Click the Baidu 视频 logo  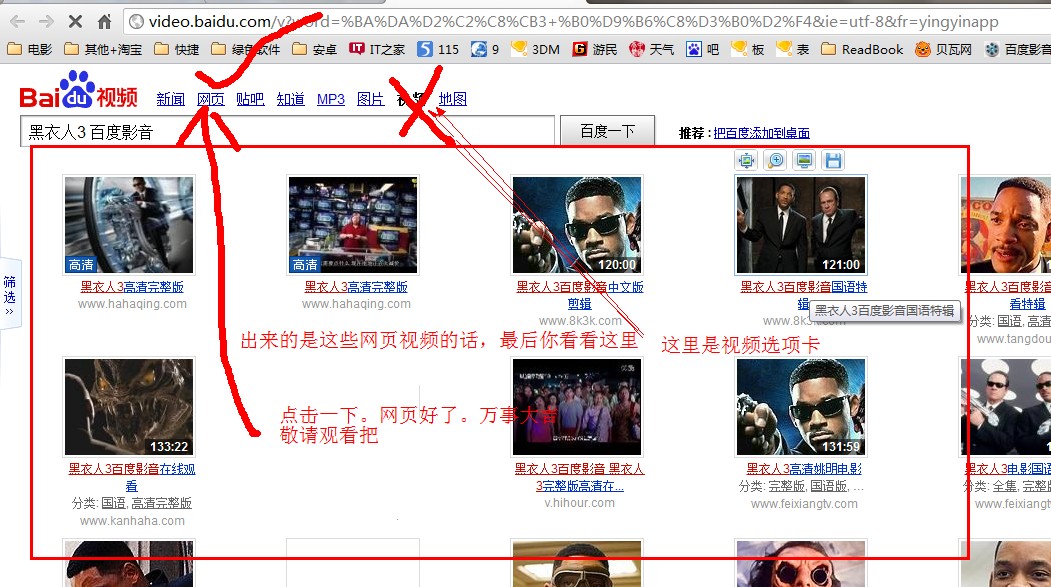pos(78,91)
